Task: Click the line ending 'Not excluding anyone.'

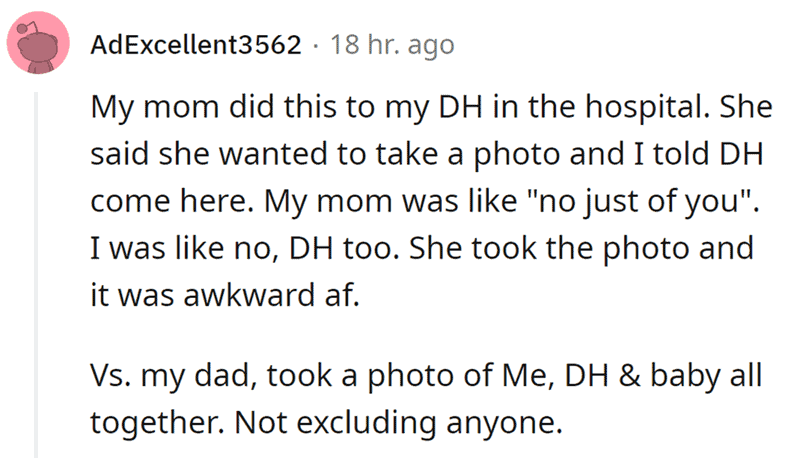Action: point(327,422)
